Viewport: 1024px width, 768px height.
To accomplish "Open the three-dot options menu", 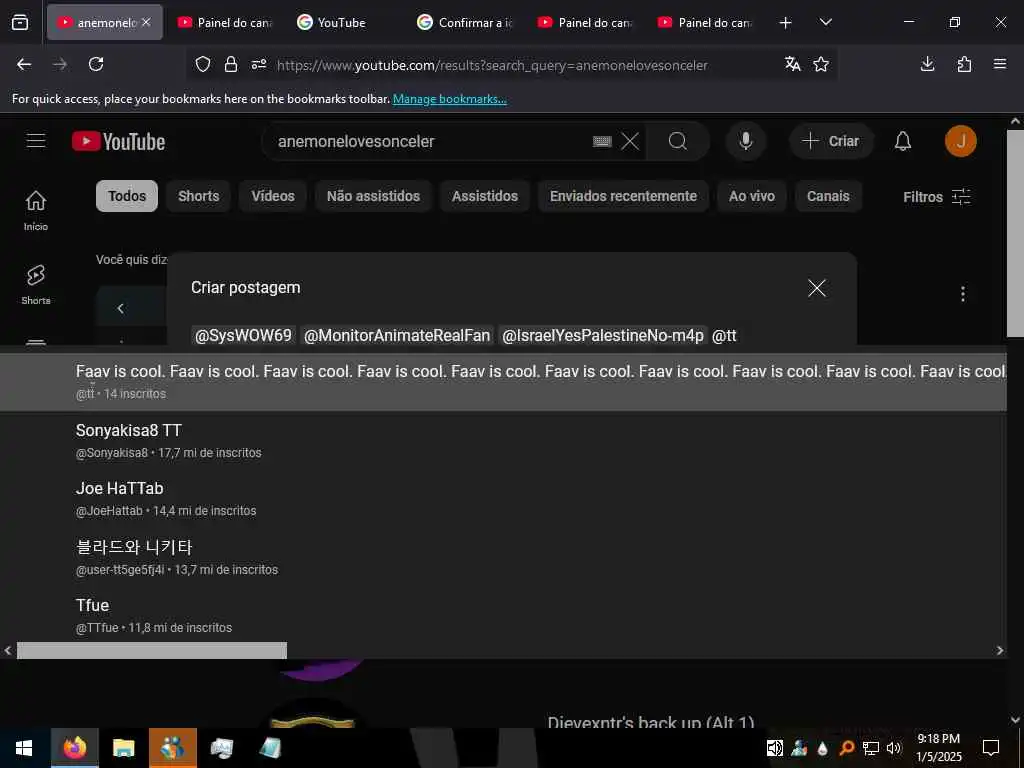I will click(963, 294).
